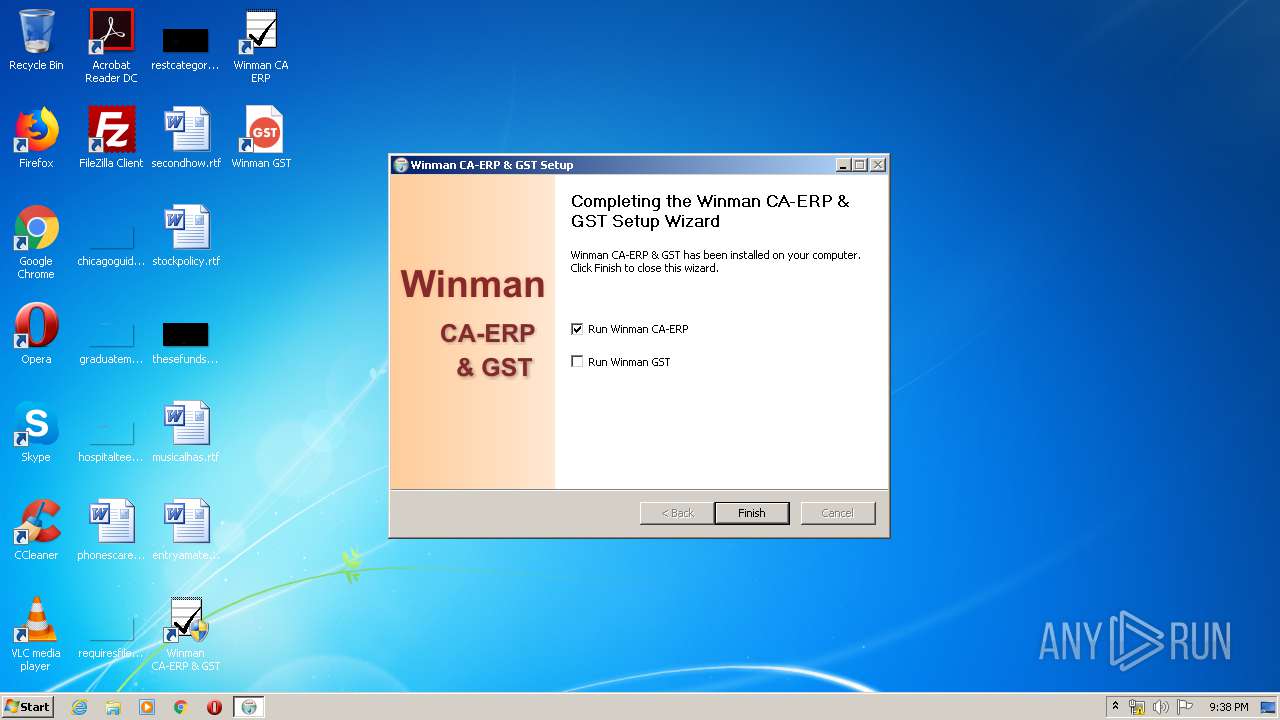Open Opera desktop shortcut
This screenshot has width=1280, height=720.
pyautogui.click(x=36, y=334)
